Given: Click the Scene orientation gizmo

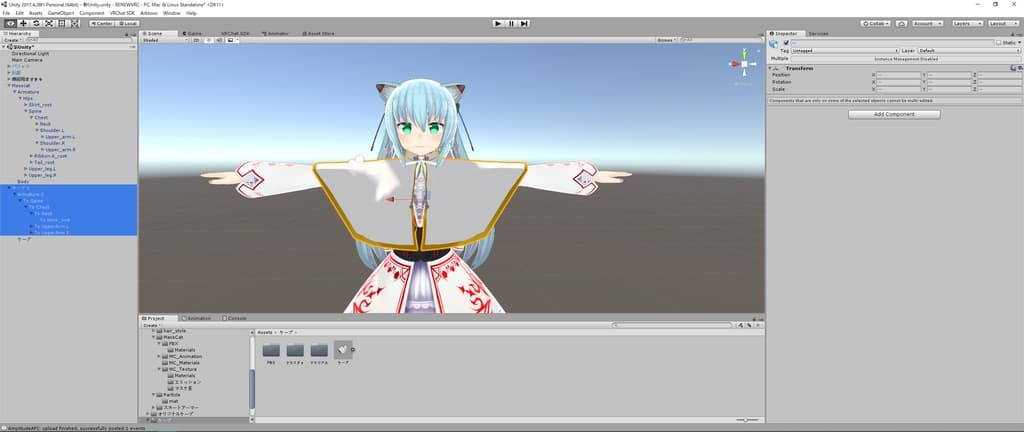Looking at the screenshot, I should [x=743, y=64].
